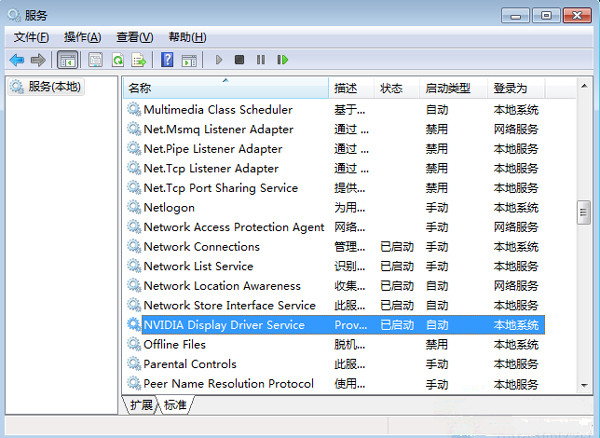Click the vertical scrollbar down arrow
This screenshot has height=438, width=600.
pyautogui.click(x=583, y=385)
